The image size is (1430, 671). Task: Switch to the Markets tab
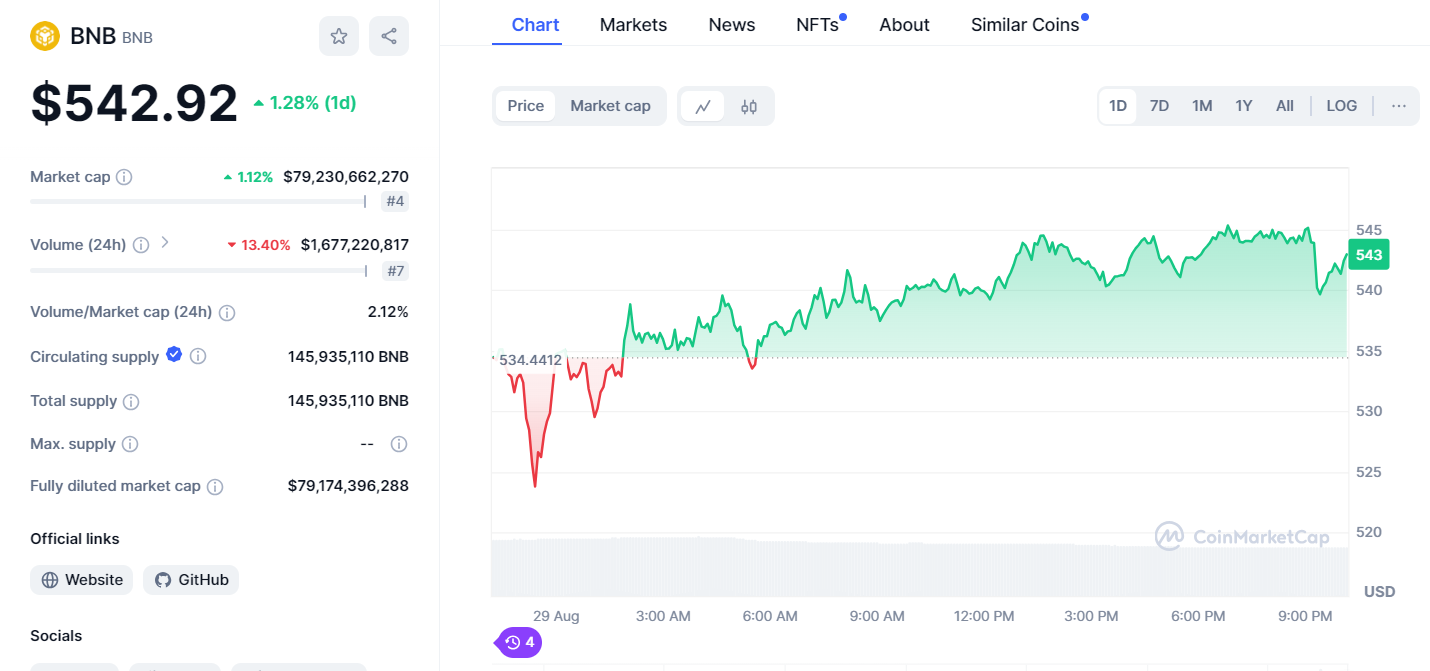[633, 25]
